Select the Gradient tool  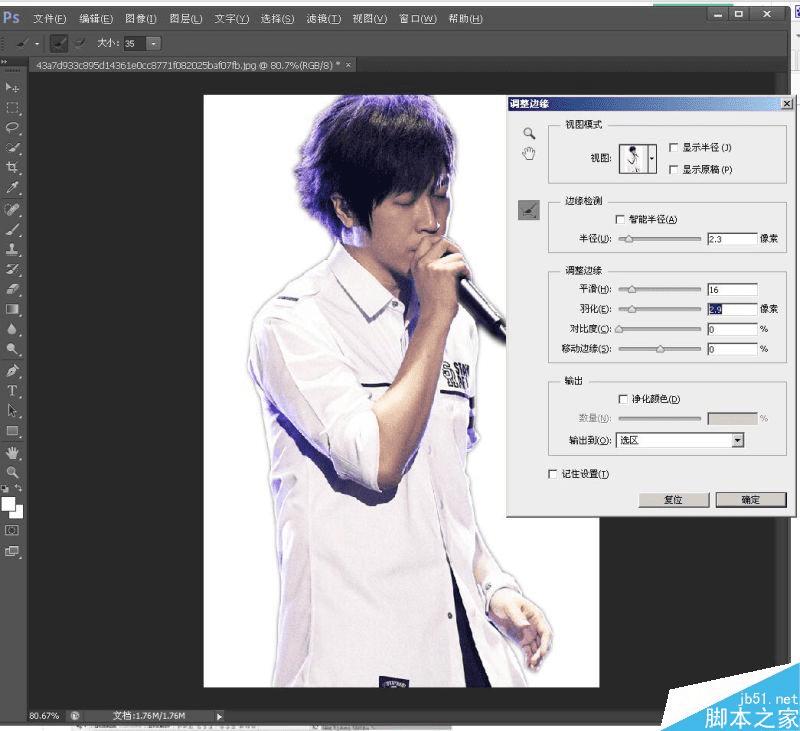[12, 309]
